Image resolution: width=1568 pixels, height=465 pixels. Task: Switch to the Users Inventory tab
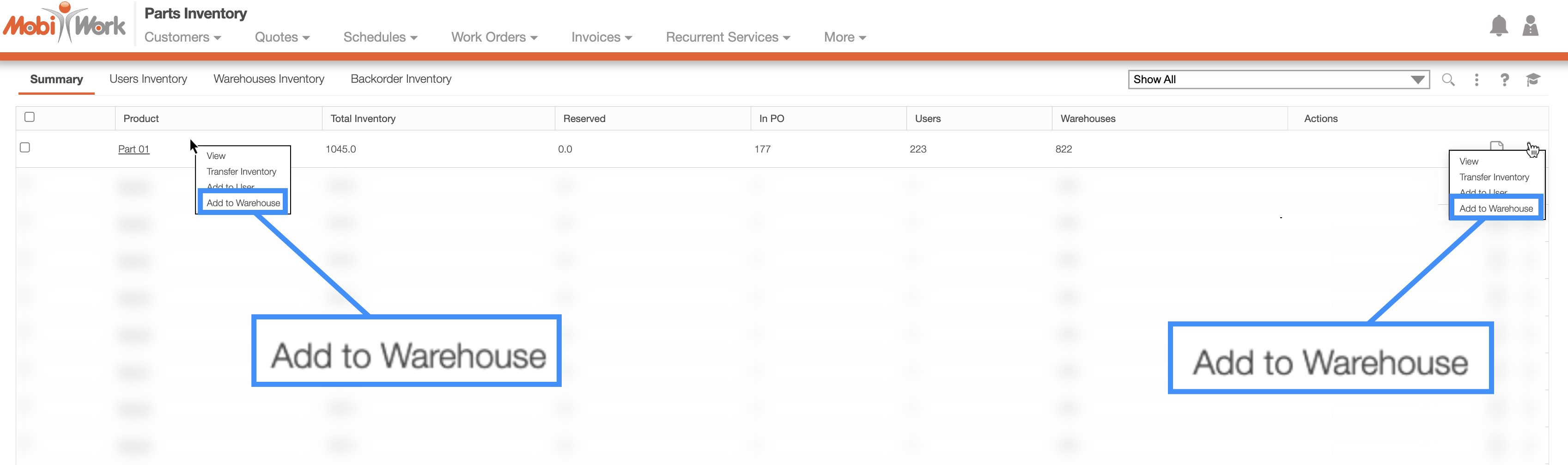click(148, 79)
